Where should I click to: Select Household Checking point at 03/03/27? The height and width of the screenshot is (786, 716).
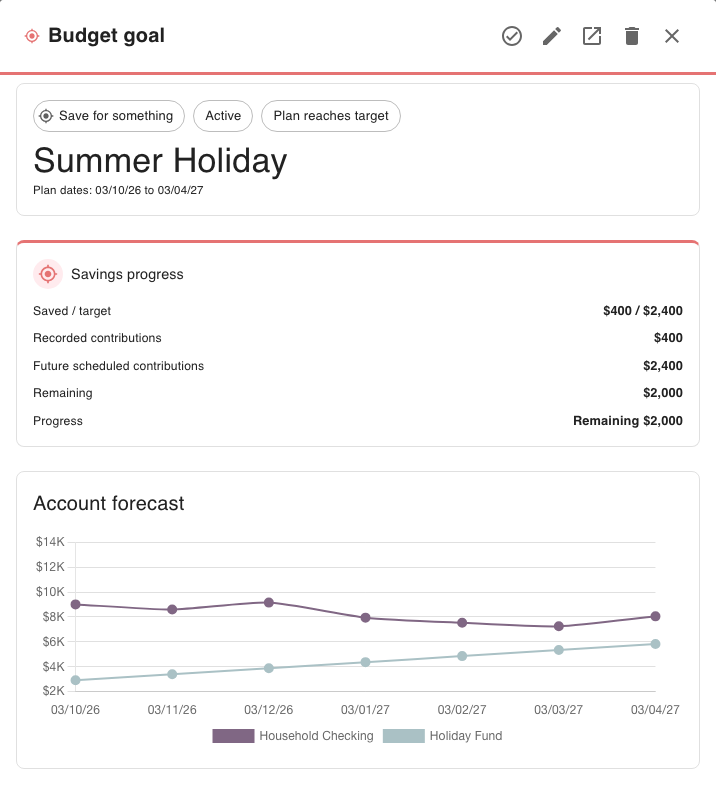pos(559,626)
